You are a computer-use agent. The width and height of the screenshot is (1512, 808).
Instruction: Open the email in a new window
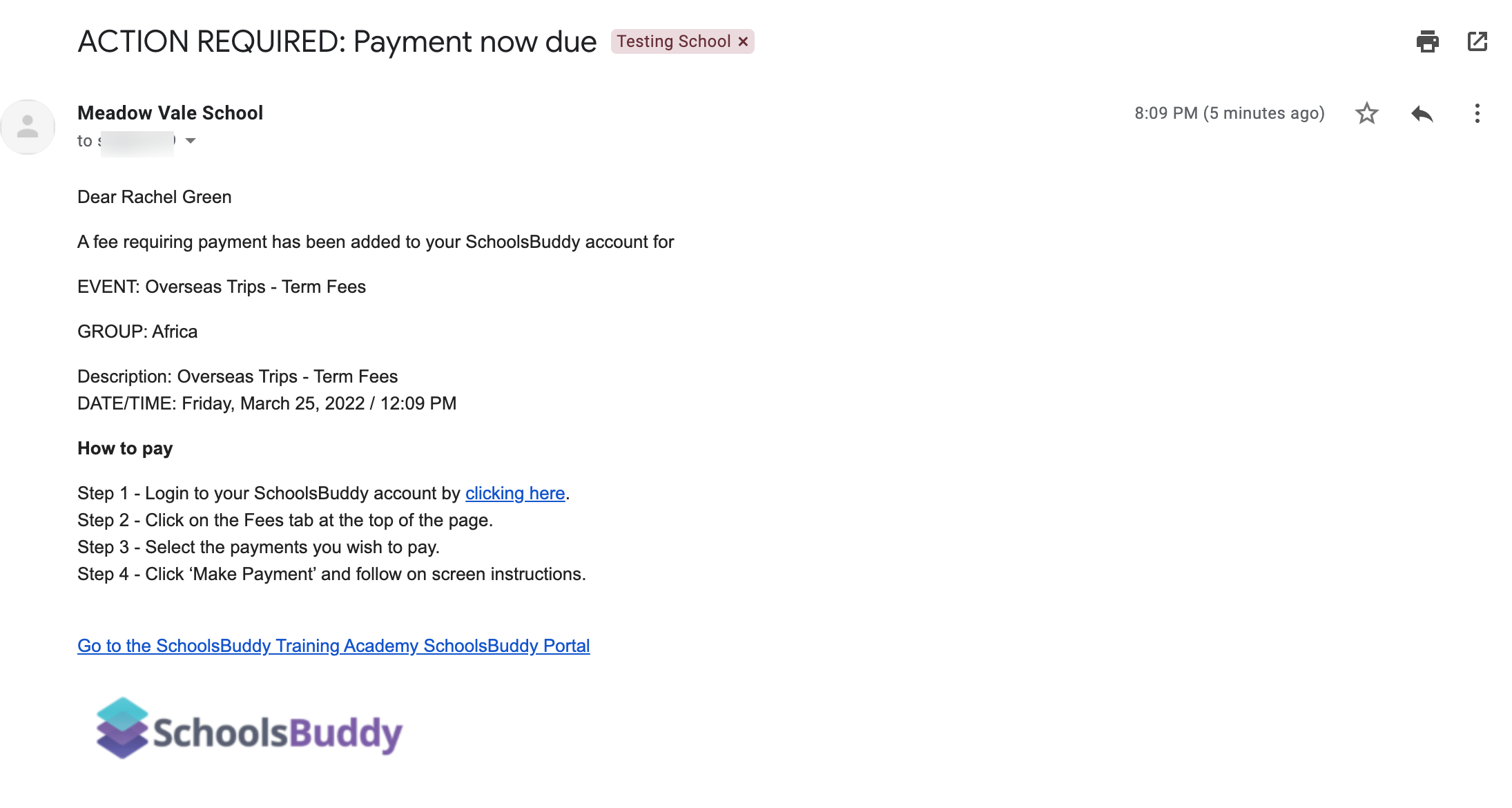click(1477, 41)
